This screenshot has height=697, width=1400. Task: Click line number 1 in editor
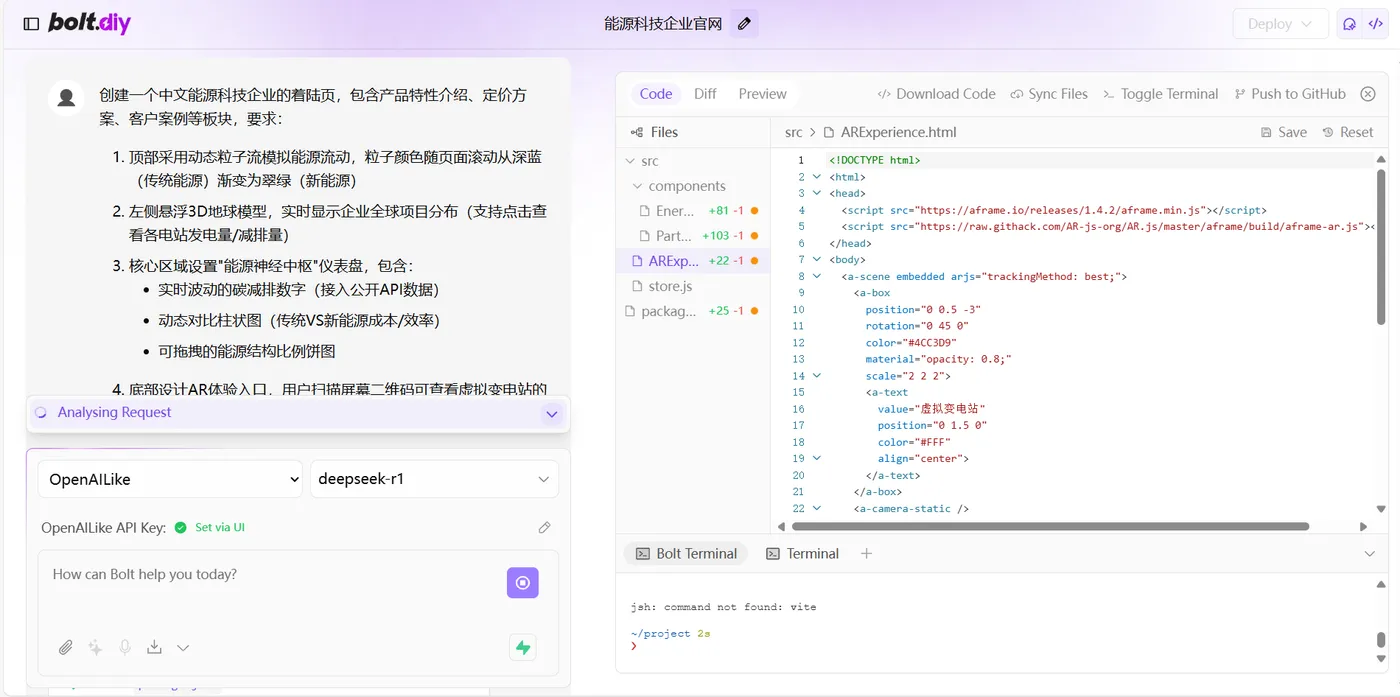point(800,161)
